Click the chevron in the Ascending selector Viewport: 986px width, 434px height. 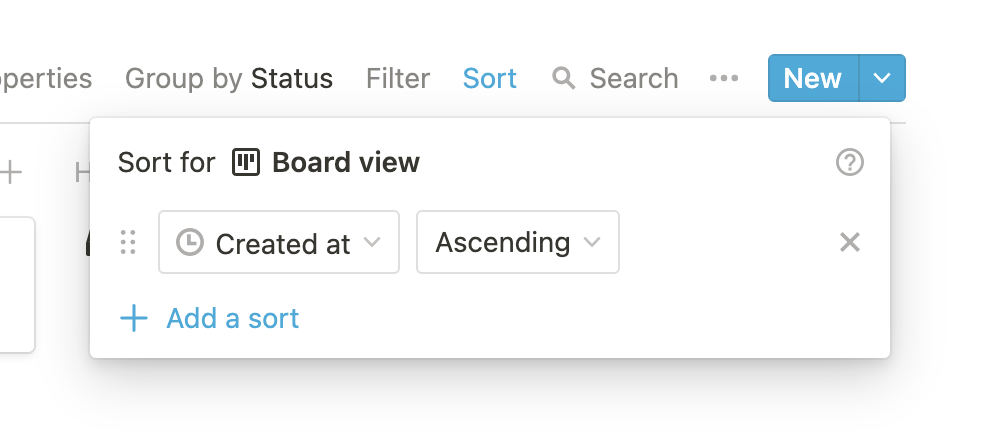592,242
